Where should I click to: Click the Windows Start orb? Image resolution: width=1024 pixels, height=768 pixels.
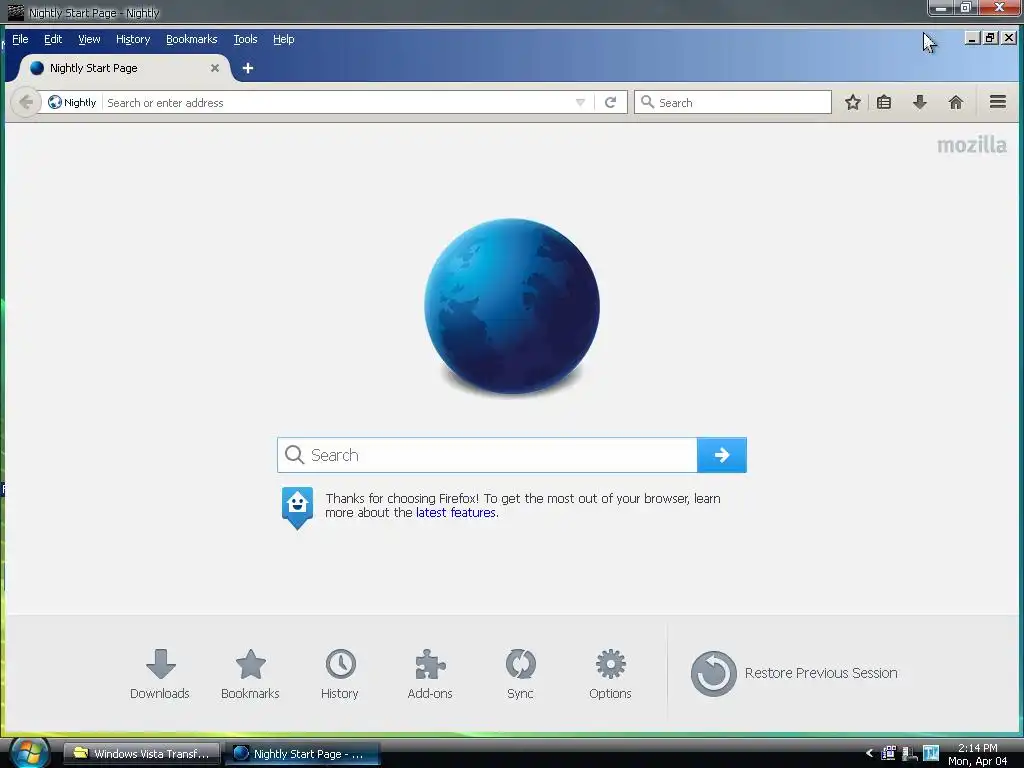[29, 753]
